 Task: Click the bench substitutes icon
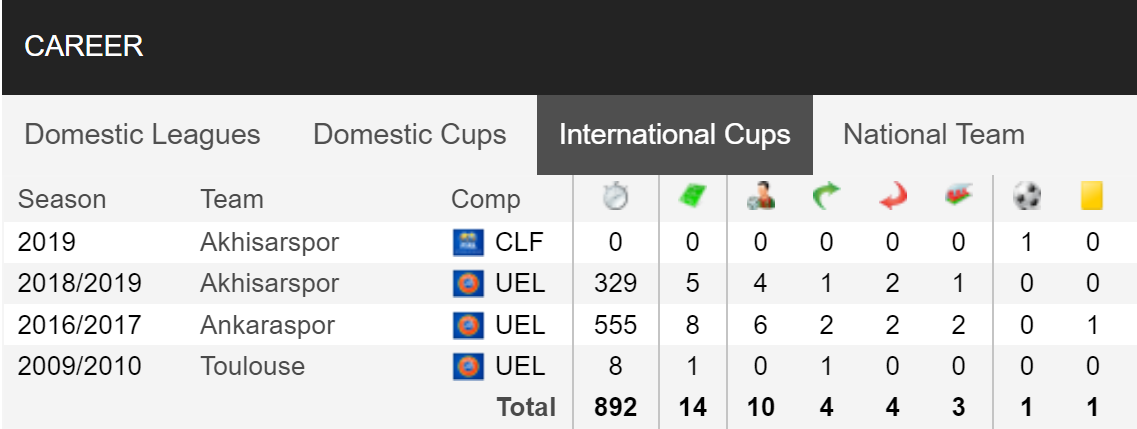click(959, 196)
